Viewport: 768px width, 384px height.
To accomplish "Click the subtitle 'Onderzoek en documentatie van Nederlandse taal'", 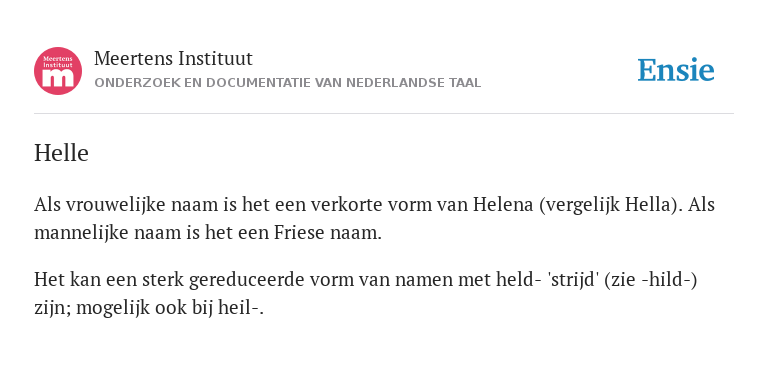I will point(288,83).
